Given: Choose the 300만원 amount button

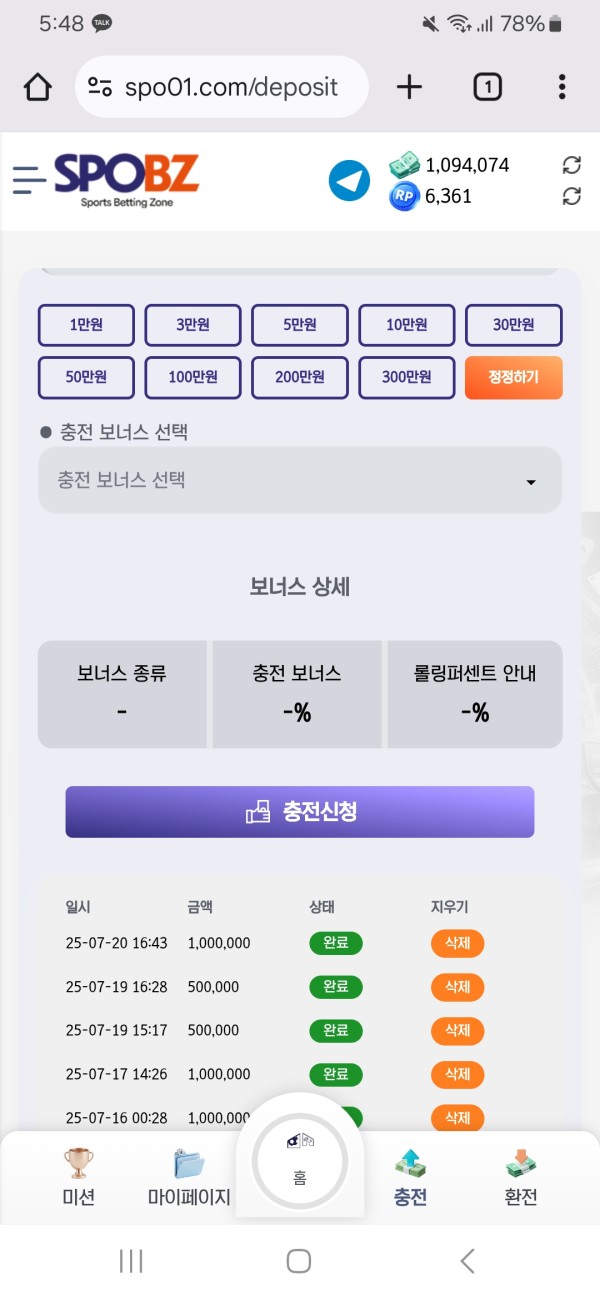Looking at the screenshot, I should (407, 378).
